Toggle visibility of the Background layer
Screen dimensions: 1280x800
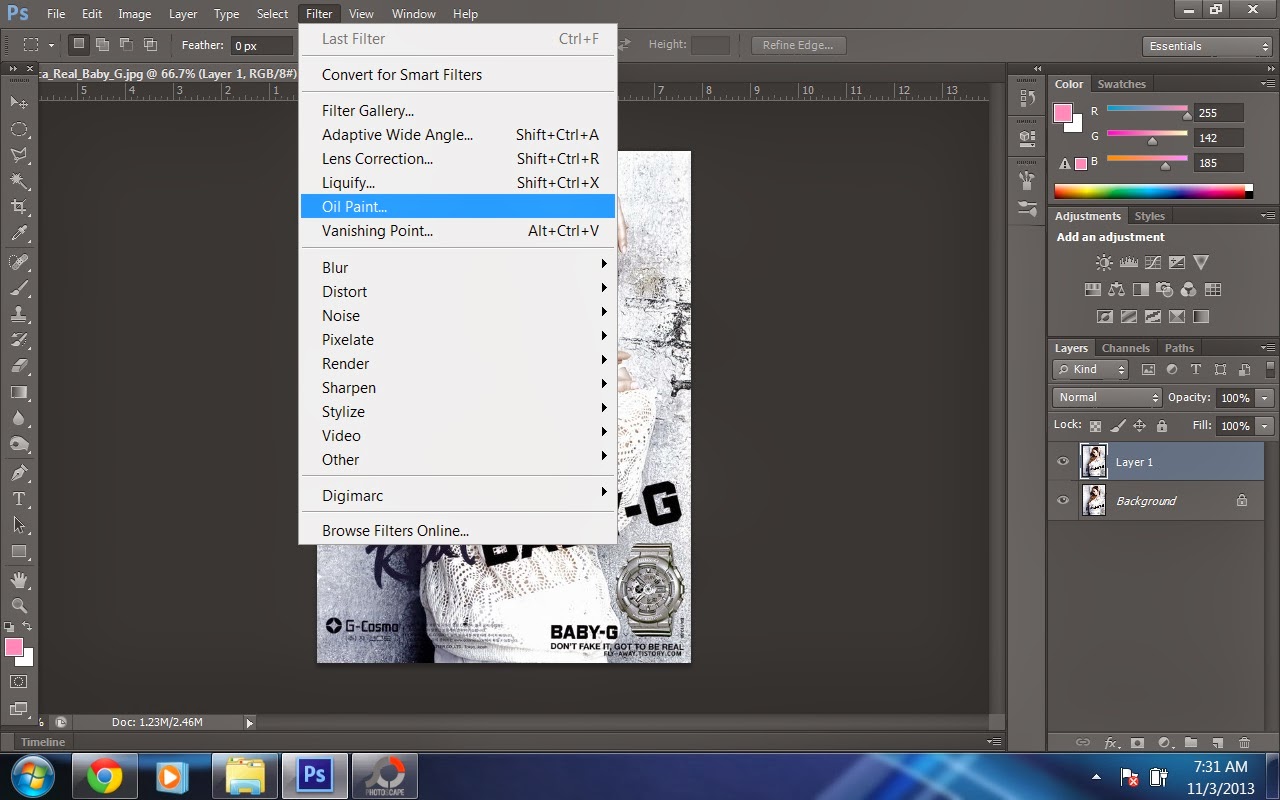[x=1063, y=501]
